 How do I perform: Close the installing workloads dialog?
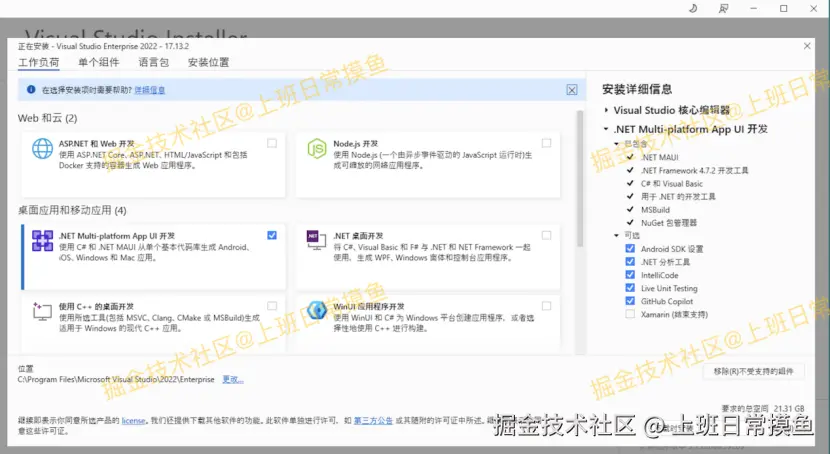pyautogui.click(x=807, y=46)
